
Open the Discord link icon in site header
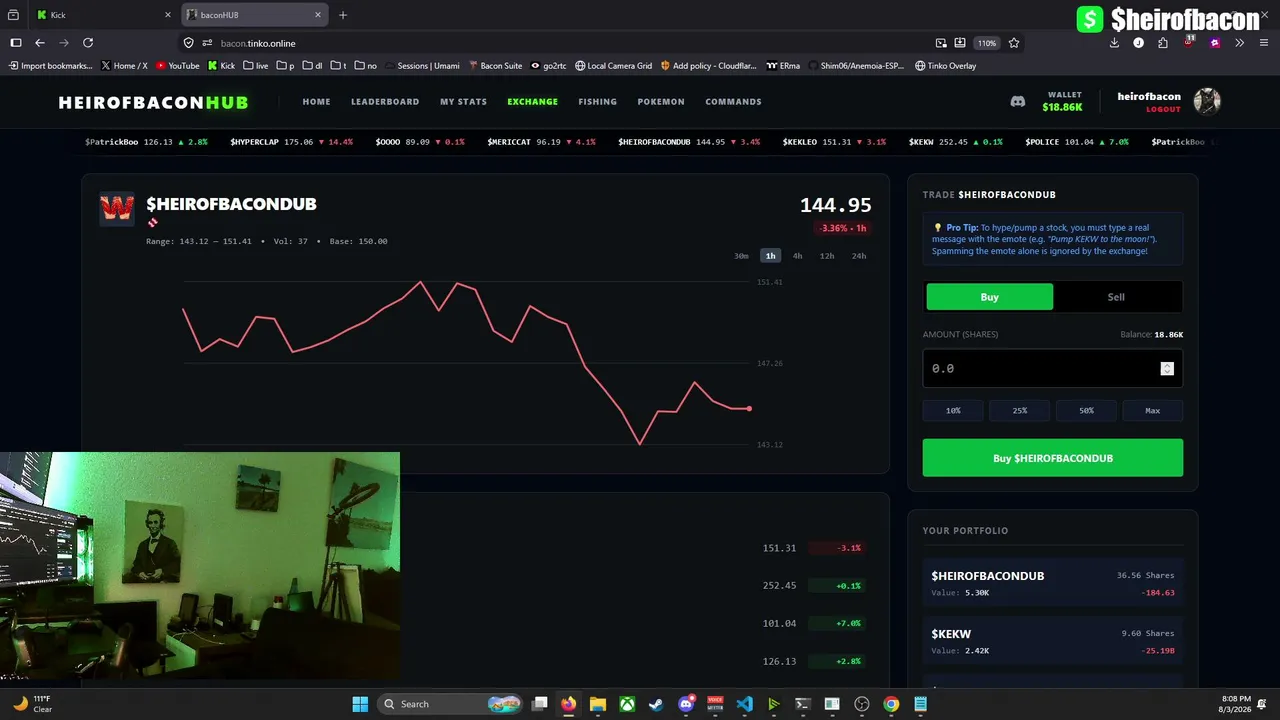pos(1018,101)
